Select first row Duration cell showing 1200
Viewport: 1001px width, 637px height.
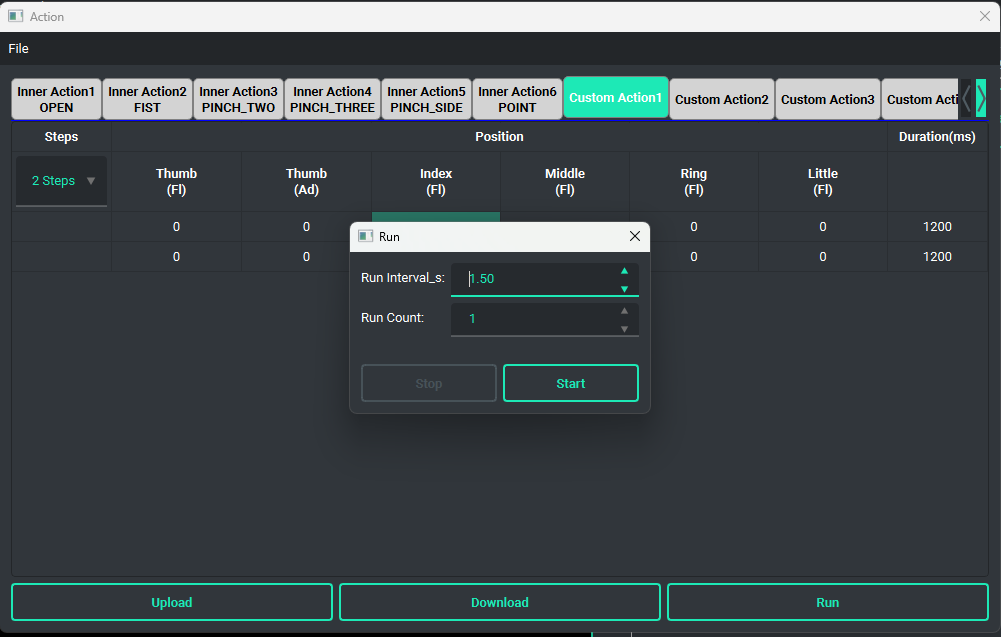pyautogui.click(x=937, y=227)
